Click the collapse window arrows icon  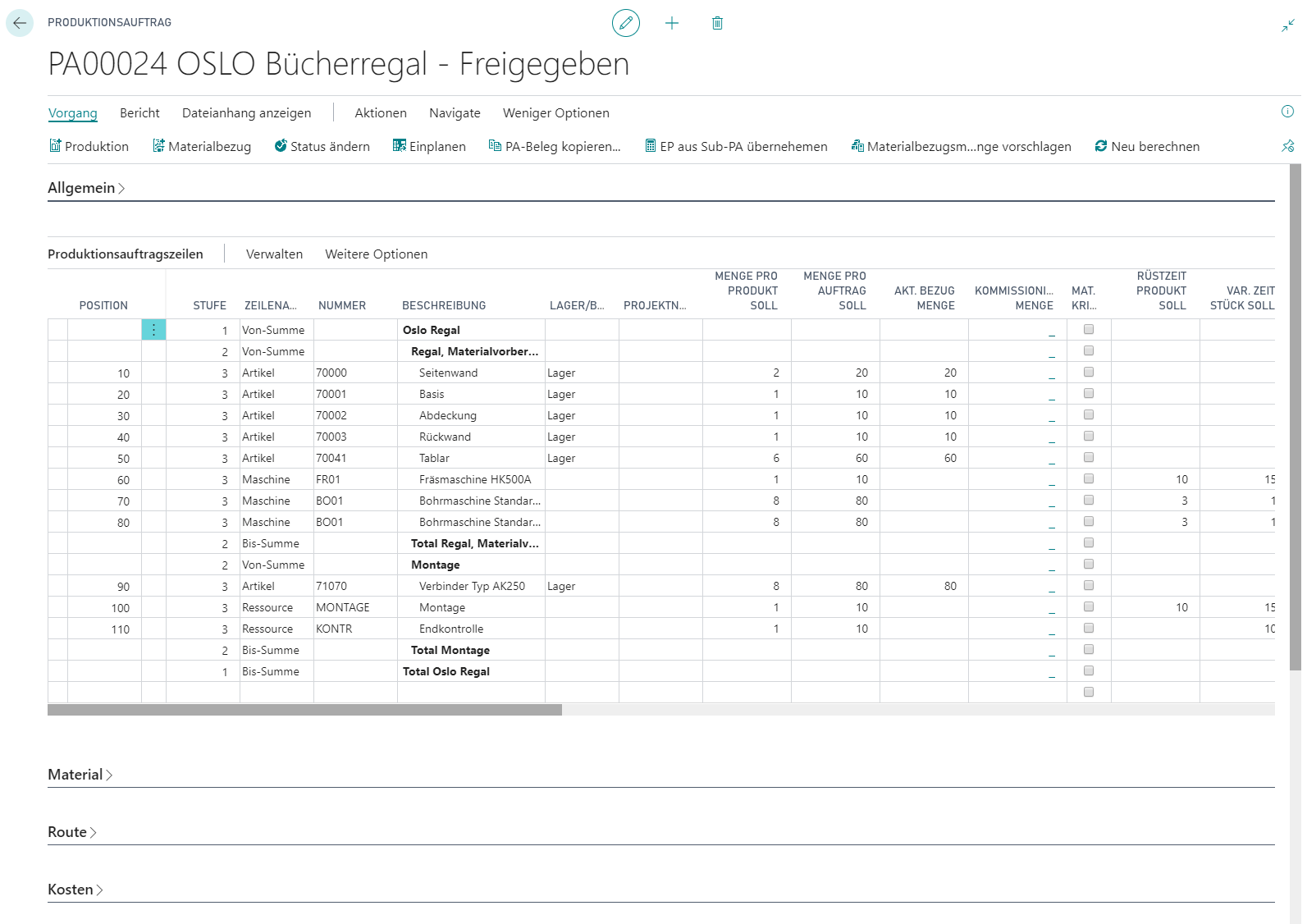click(x=1288, y=25)
